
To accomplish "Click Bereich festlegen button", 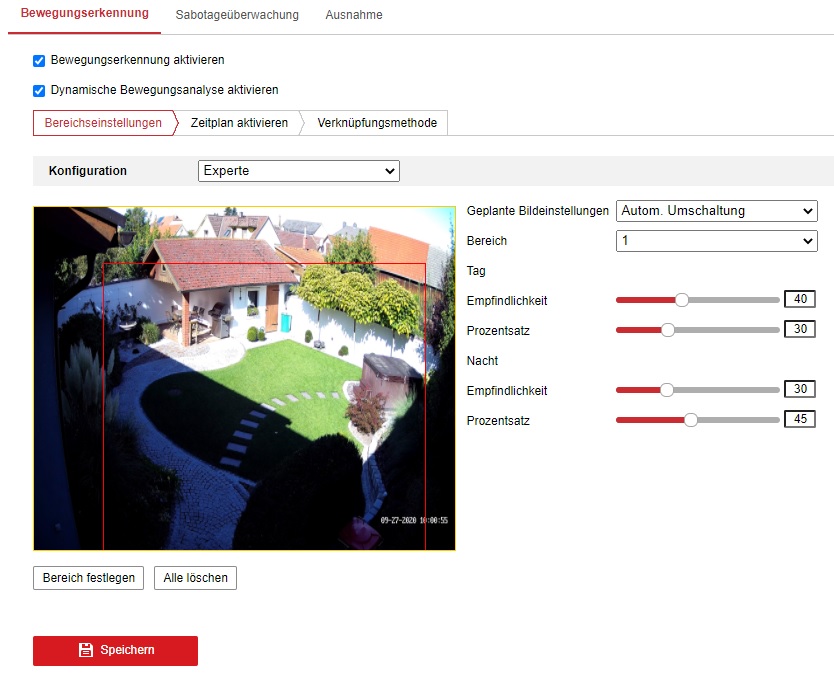I will coord(88,578).
